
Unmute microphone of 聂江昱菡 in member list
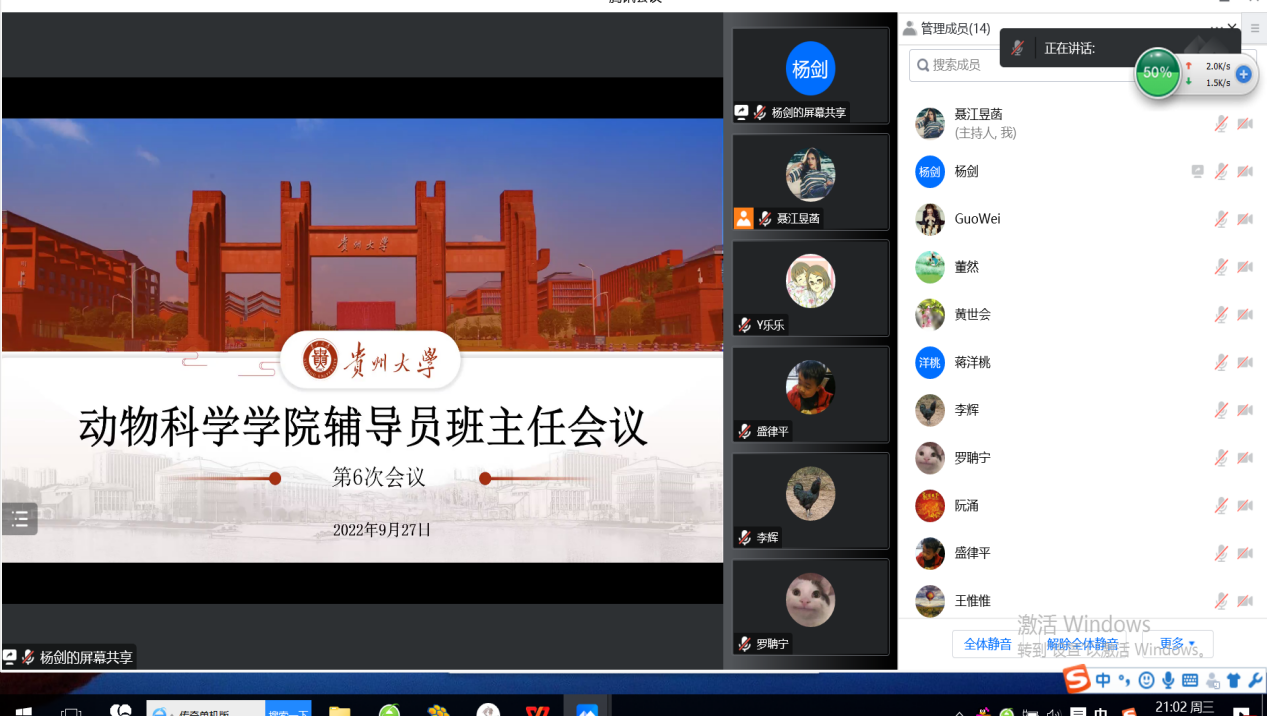tap(1221, 124)
